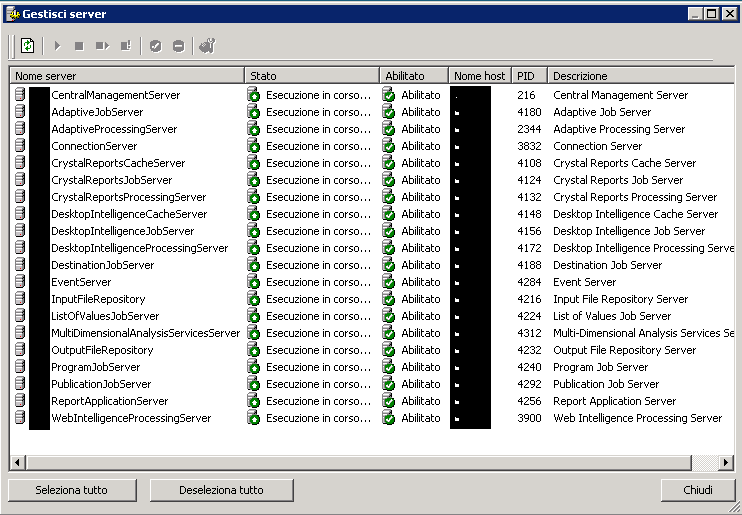Sort by the Descrizione column header
742x515 pixels.
coord(641,76)
